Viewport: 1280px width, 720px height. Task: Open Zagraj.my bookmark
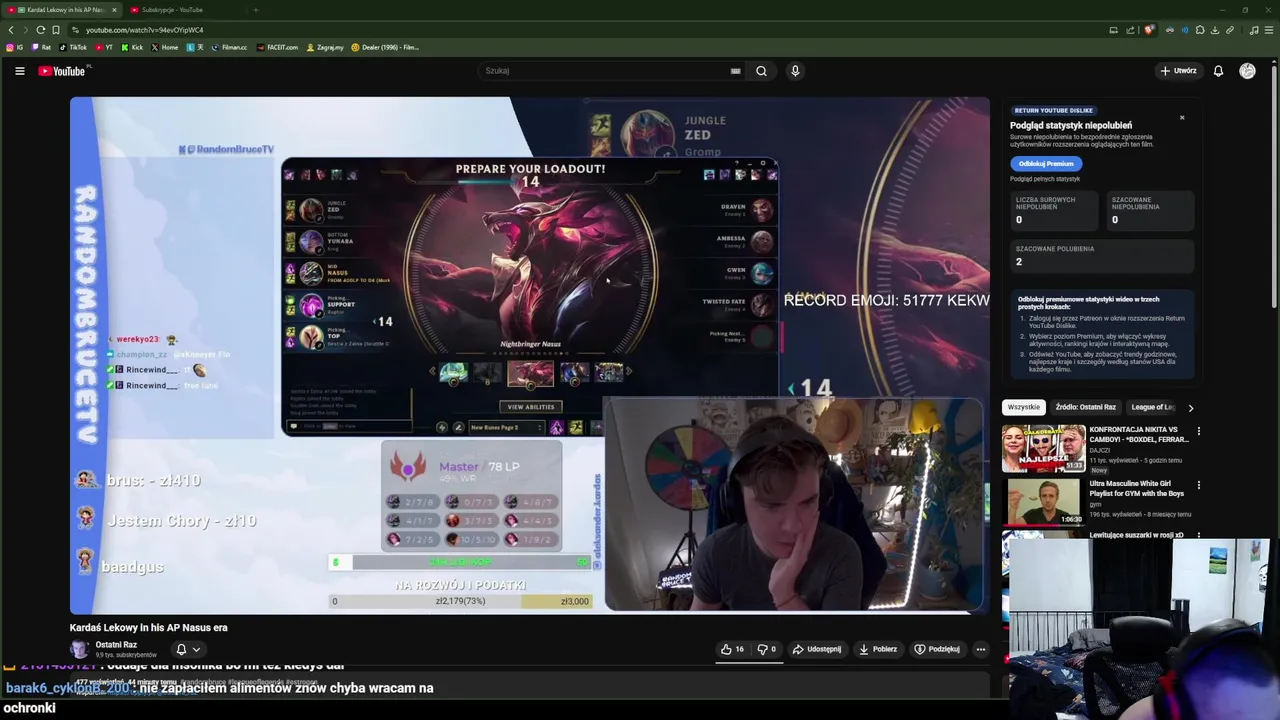tap(325, 47)
